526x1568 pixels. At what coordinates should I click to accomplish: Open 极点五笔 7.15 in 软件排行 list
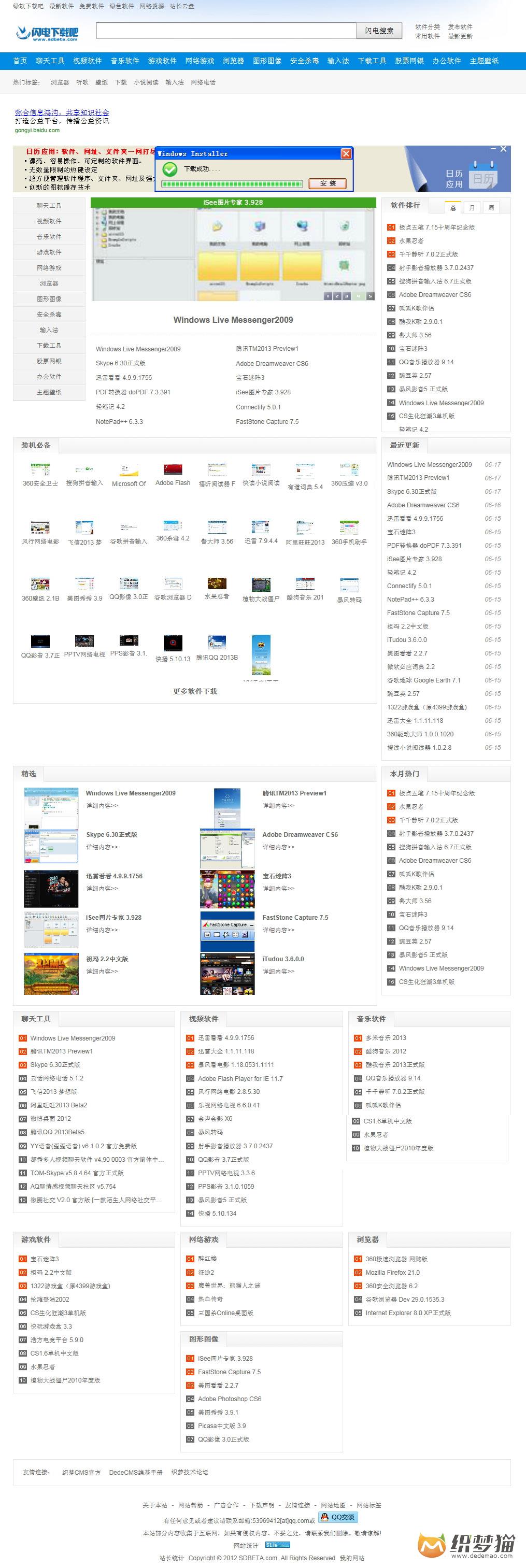[x=437, y=227]
